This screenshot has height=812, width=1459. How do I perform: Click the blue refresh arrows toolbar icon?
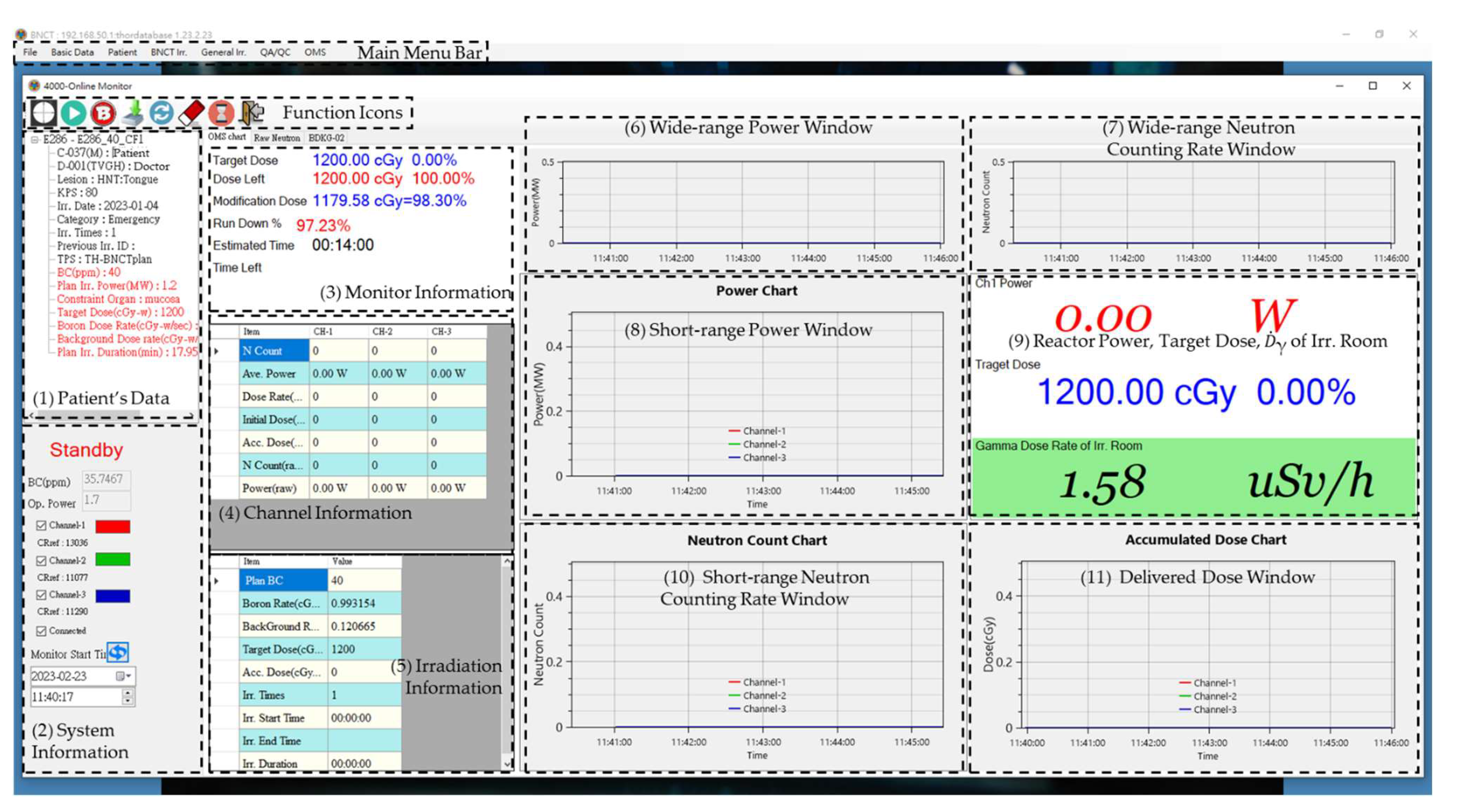[x=161, y=113]
